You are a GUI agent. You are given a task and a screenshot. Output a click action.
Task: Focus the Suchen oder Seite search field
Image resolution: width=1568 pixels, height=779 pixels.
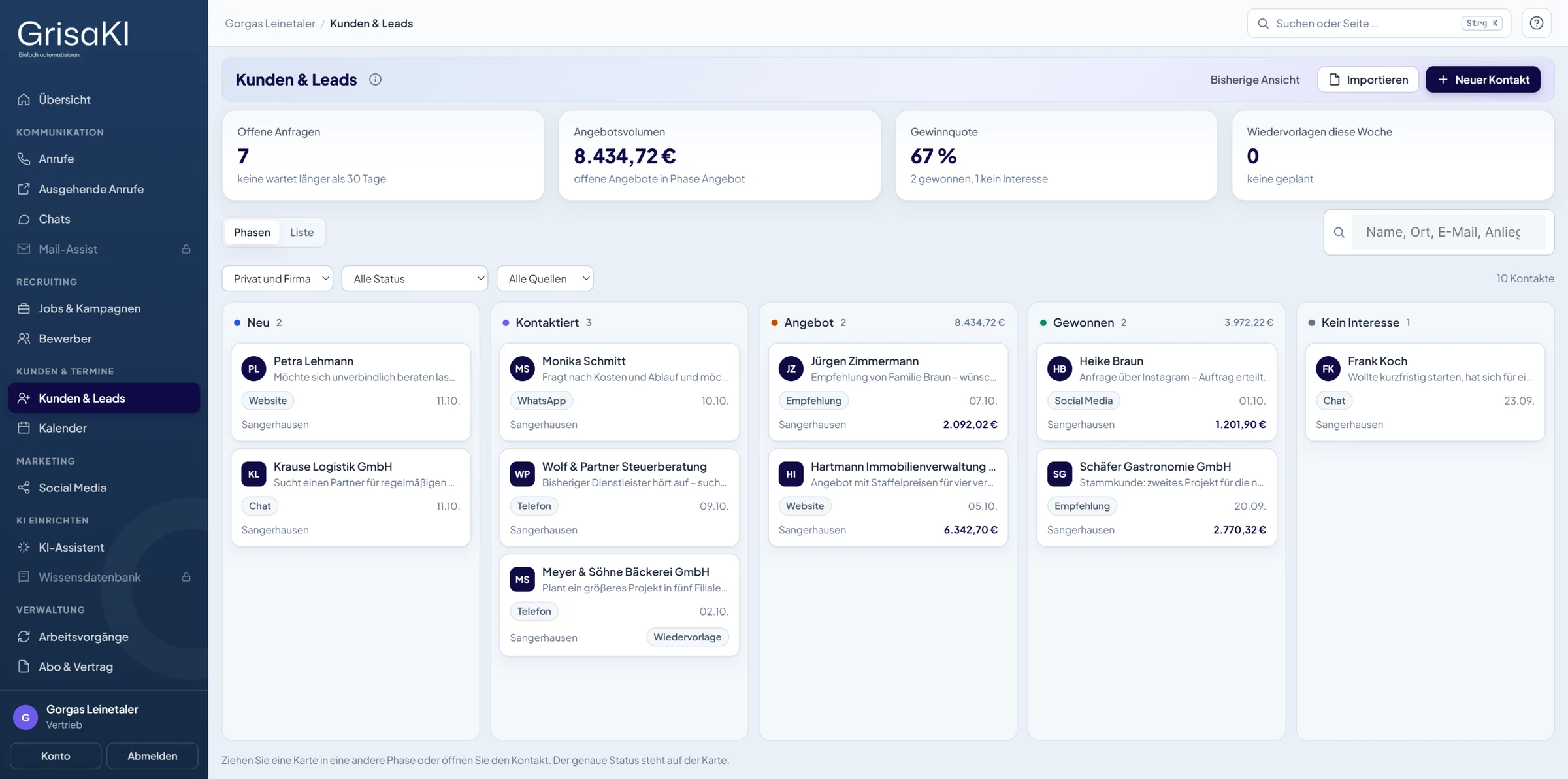pyautogui.click(x=1379, y=24)
